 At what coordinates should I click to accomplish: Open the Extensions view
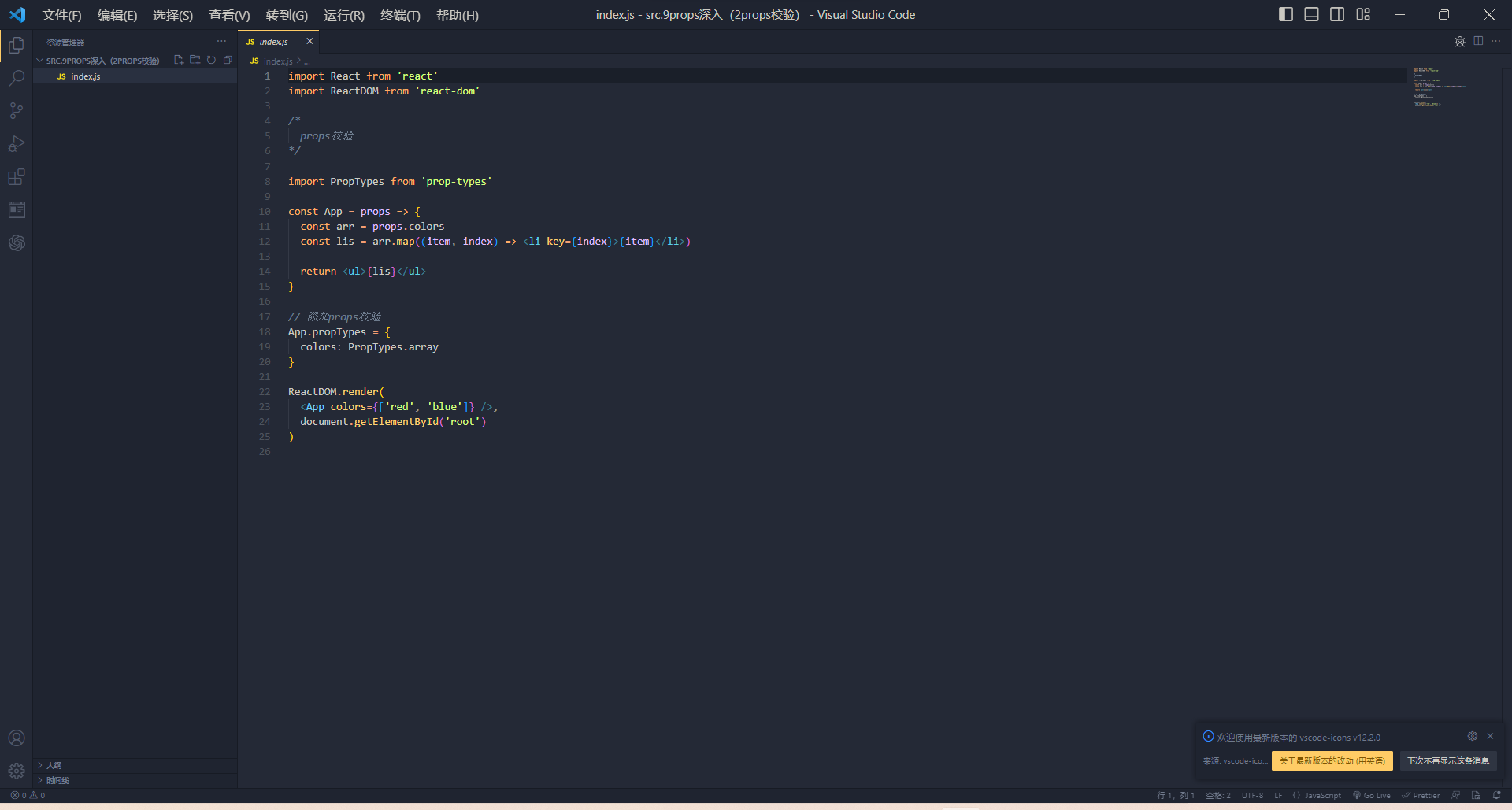(x=17, y=176)
